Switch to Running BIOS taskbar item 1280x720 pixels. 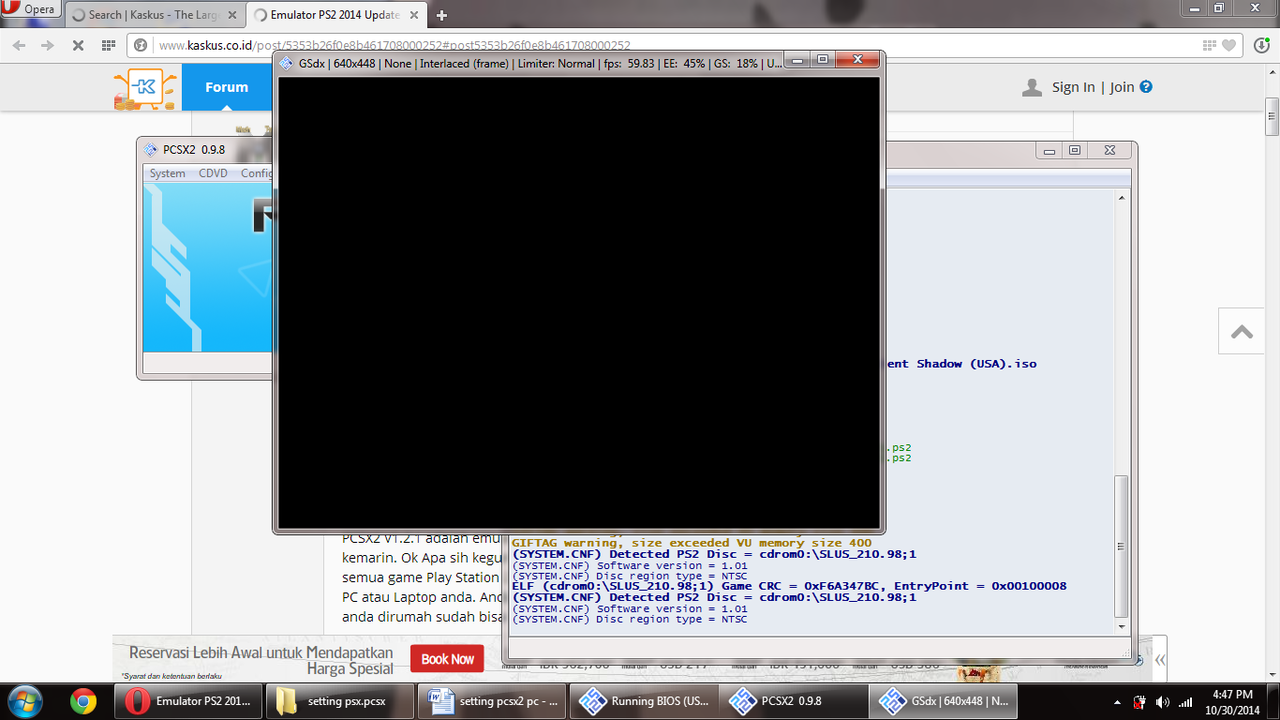coord(645,701)
